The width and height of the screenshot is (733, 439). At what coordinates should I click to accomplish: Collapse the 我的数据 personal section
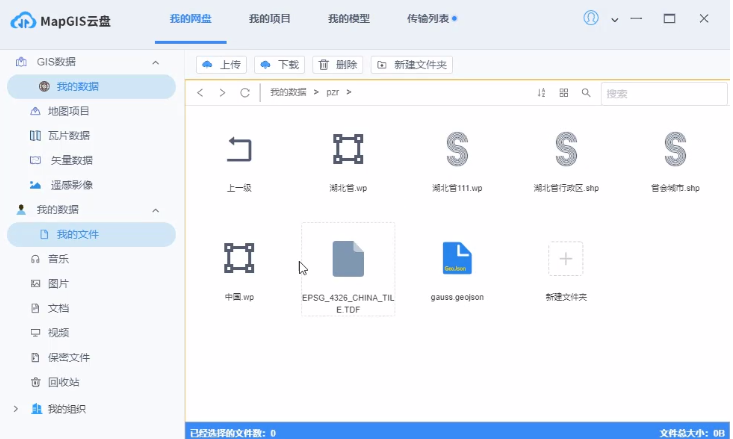click(x=156, y=210)
